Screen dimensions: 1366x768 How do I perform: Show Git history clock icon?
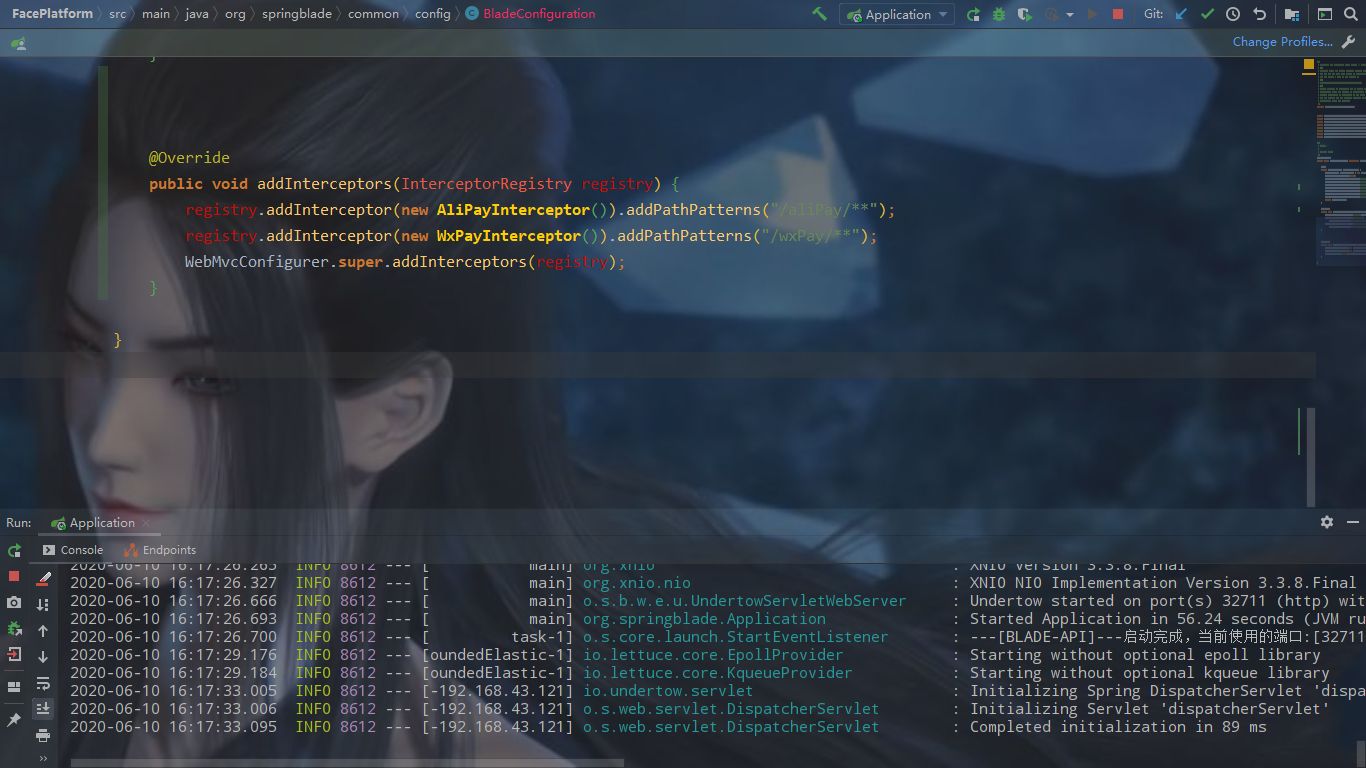coord(1233,15)
